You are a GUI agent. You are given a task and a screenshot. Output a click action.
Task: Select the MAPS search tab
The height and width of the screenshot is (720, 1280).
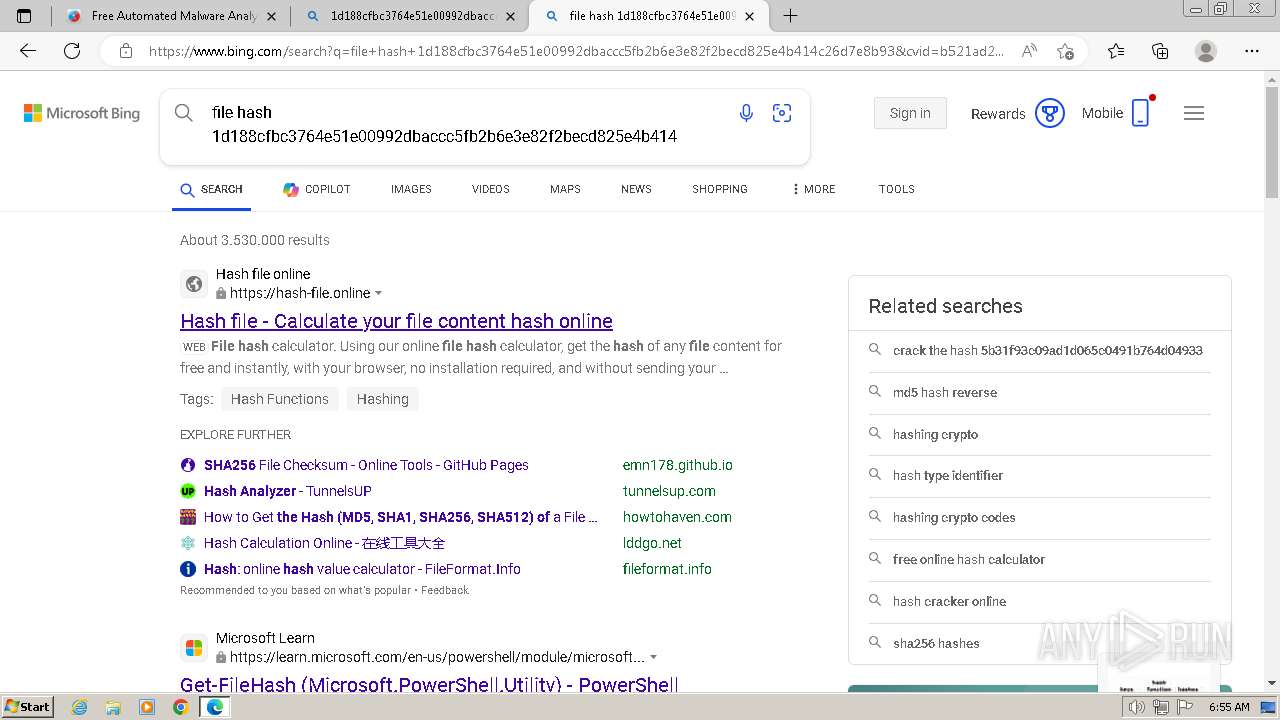(565, 189)
